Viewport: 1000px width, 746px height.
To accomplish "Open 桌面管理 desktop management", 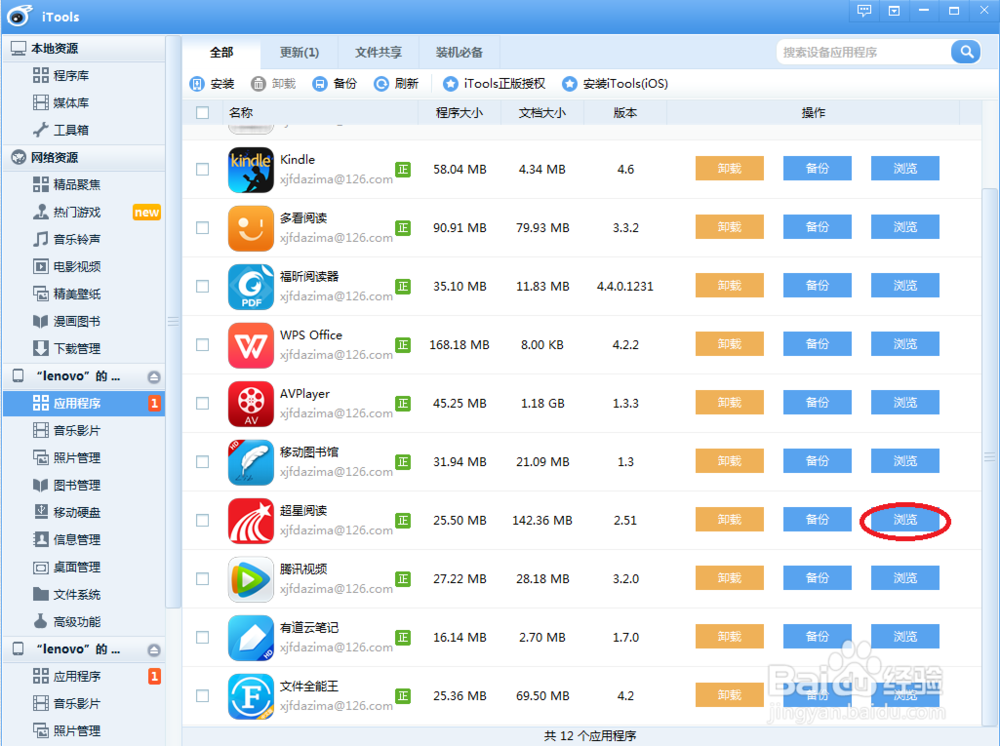I will tap(76, 567).
